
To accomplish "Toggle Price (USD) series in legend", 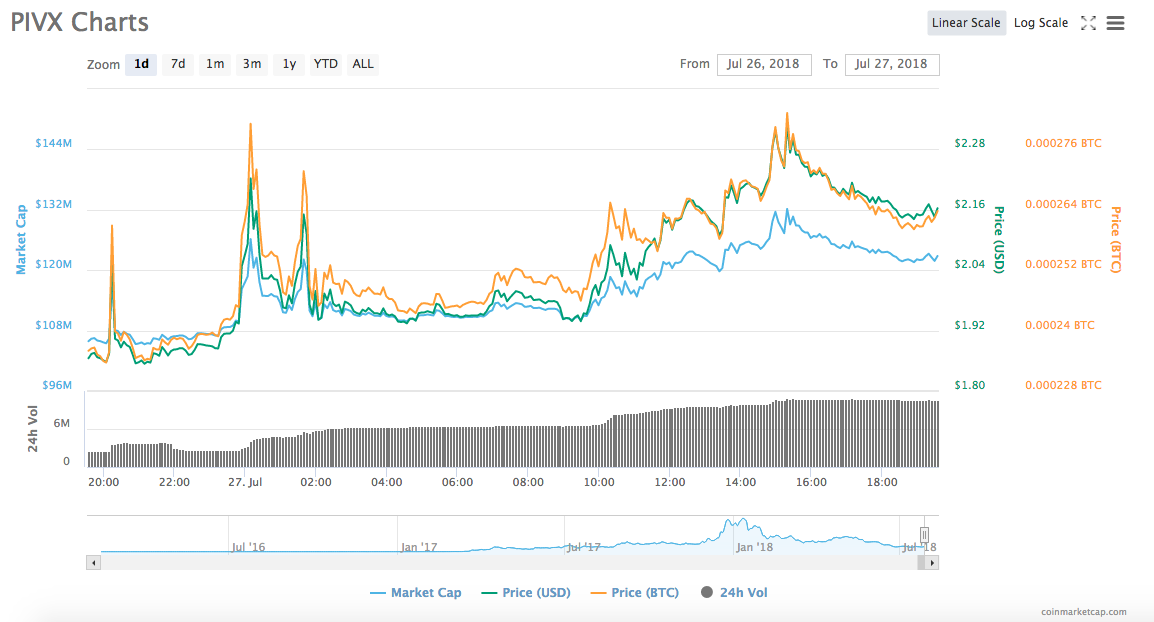I will click(526, 593).
